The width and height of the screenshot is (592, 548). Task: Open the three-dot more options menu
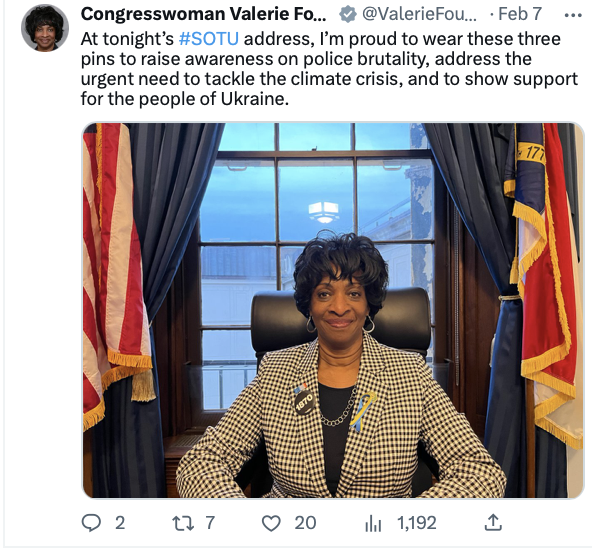click(573, 15)
